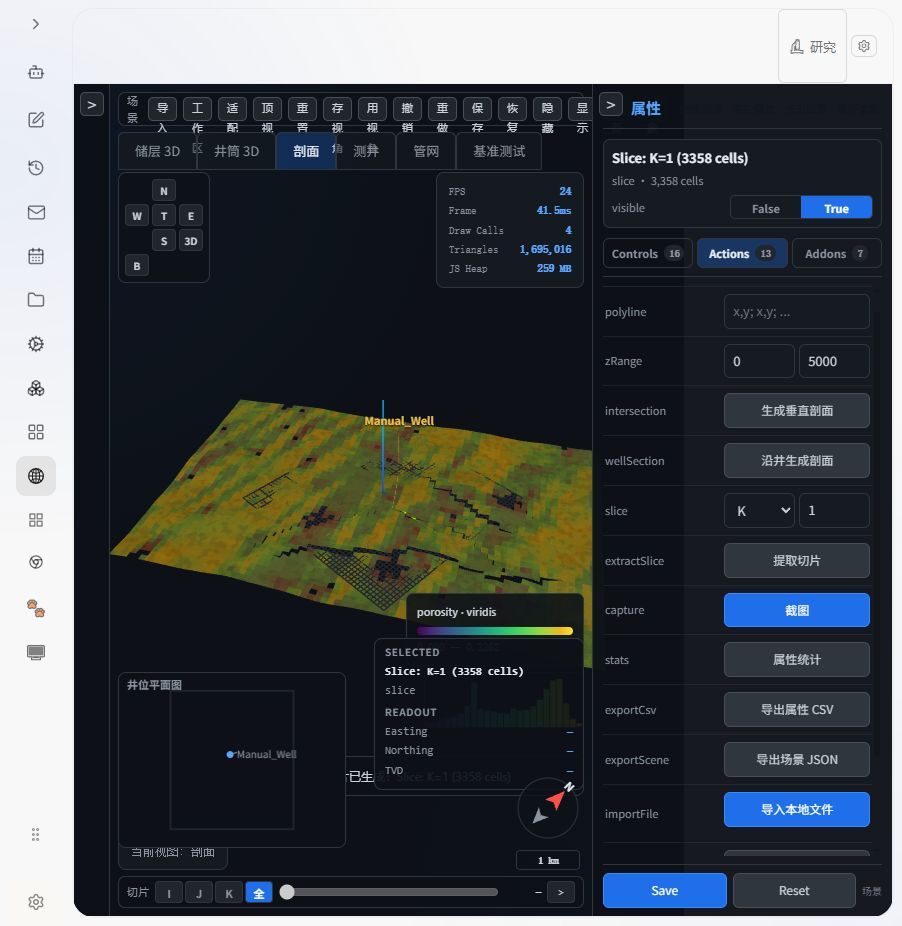Image resolution: width=902 pixels, height=926 pixels.
Task: Click the porosity viridis color bar
Action: click(x=495, y=631)
